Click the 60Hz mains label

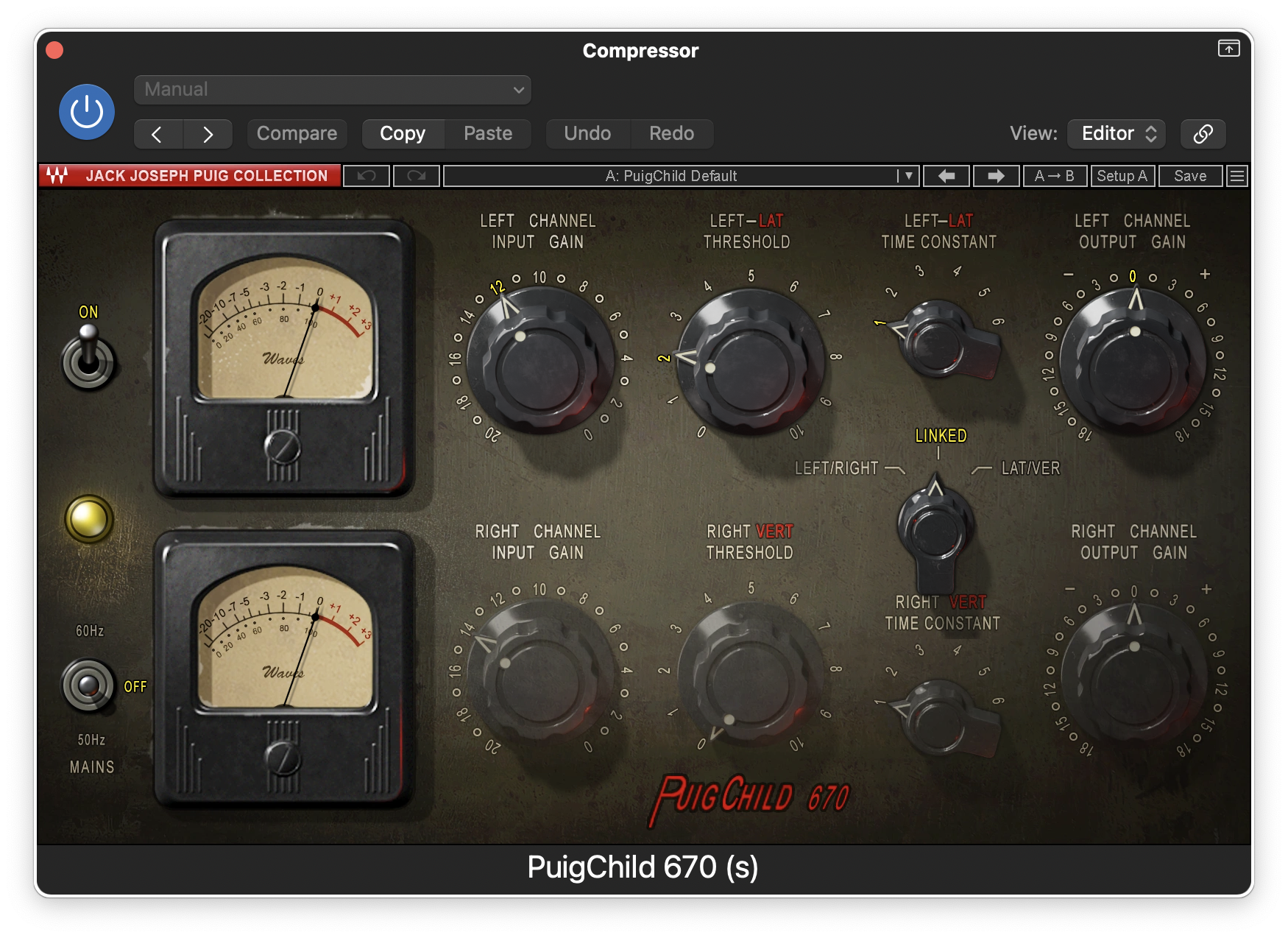click(x=90, y=631)
